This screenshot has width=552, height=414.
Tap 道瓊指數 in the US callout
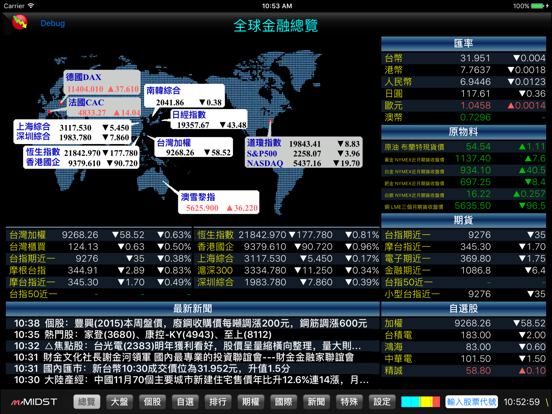pos(264,143)
